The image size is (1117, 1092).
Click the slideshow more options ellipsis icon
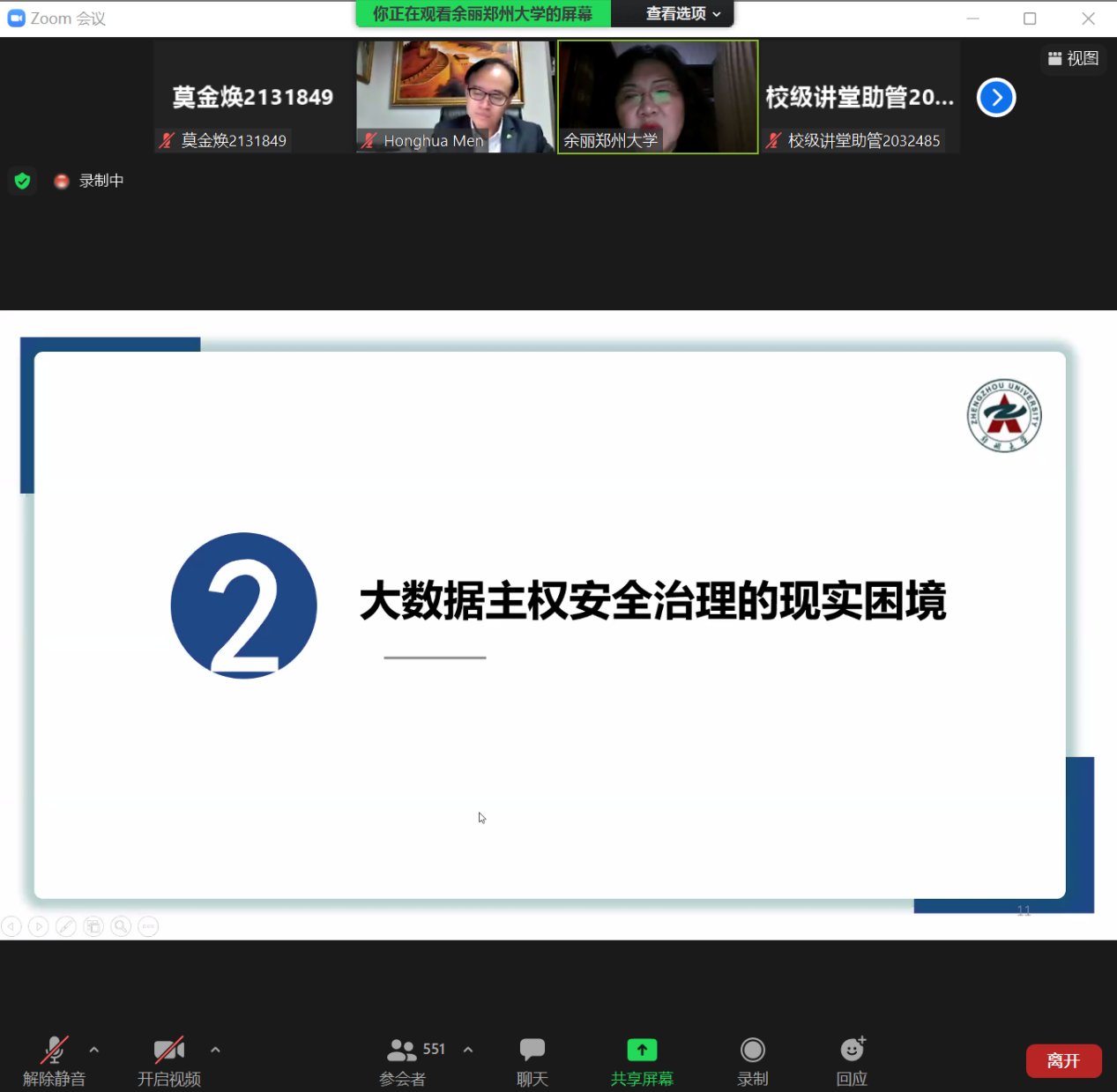tap(148, 926)
